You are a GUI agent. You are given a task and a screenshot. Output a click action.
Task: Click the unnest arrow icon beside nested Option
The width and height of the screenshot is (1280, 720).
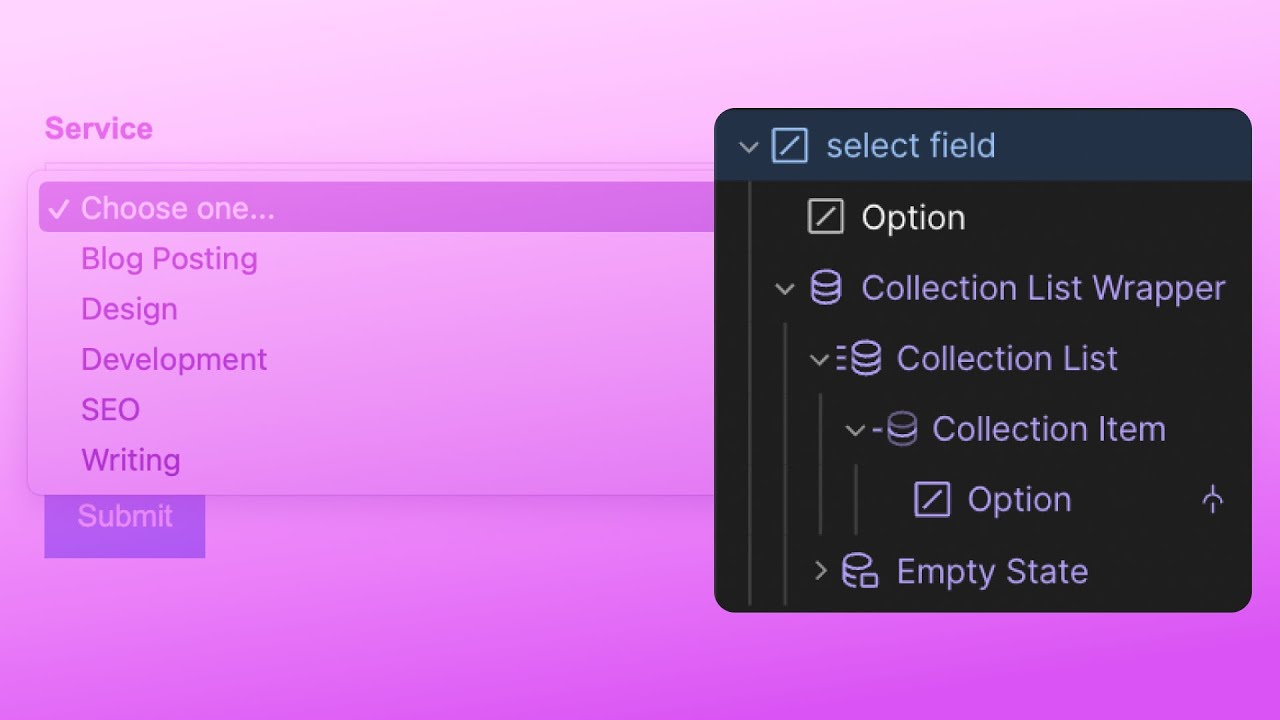[x=1212, y=500]
